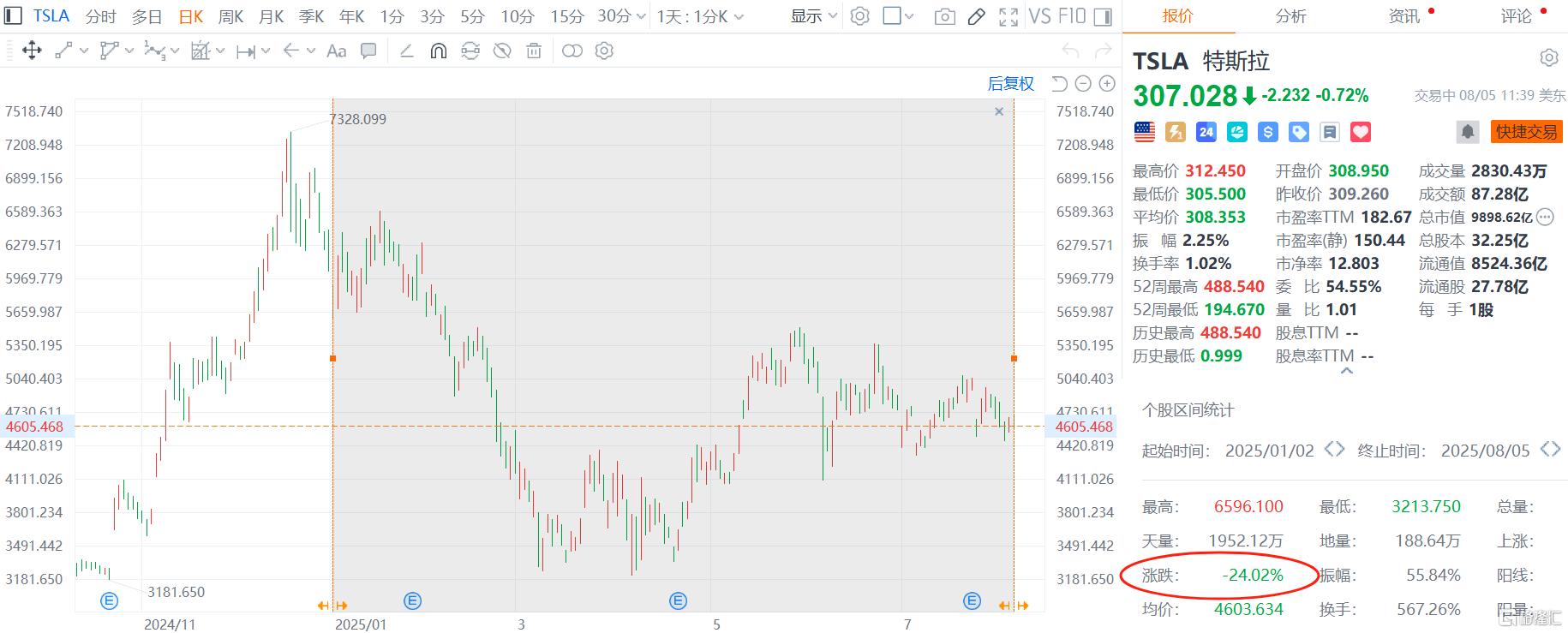Select the Aa text annotation tool
The height and width of the screenshot is (633, 1568).
[336, 51]
